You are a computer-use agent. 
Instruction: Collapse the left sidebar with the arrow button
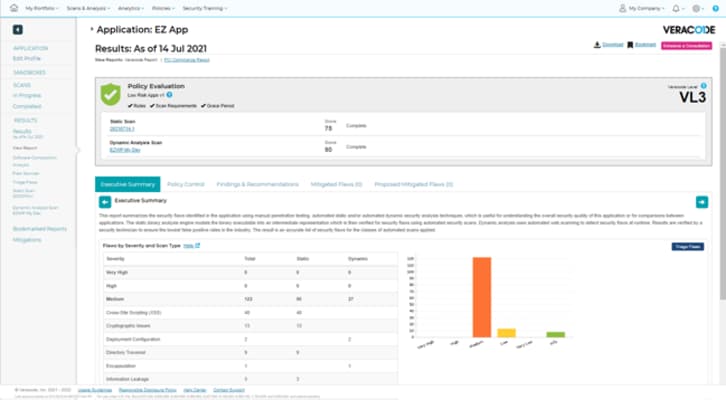tap(17, 29)
